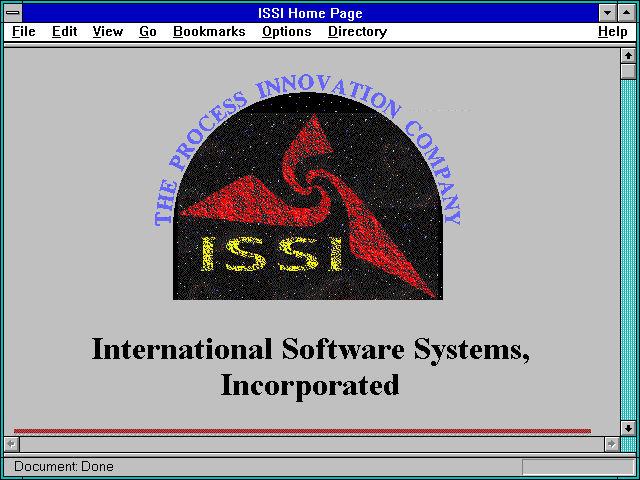Click the horizontal scrollbar track

(x=311, y=444)
